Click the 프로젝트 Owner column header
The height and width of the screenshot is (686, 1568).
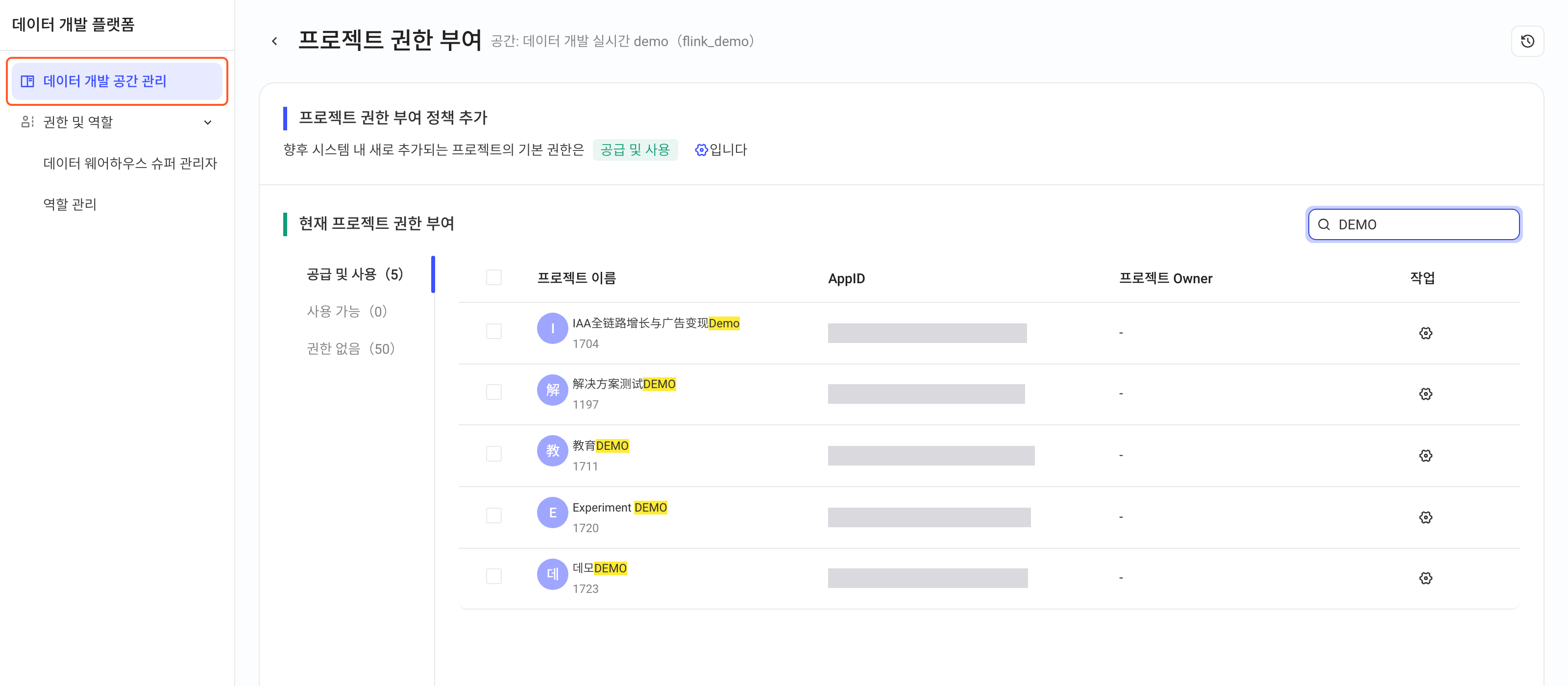pos(1166,278)
